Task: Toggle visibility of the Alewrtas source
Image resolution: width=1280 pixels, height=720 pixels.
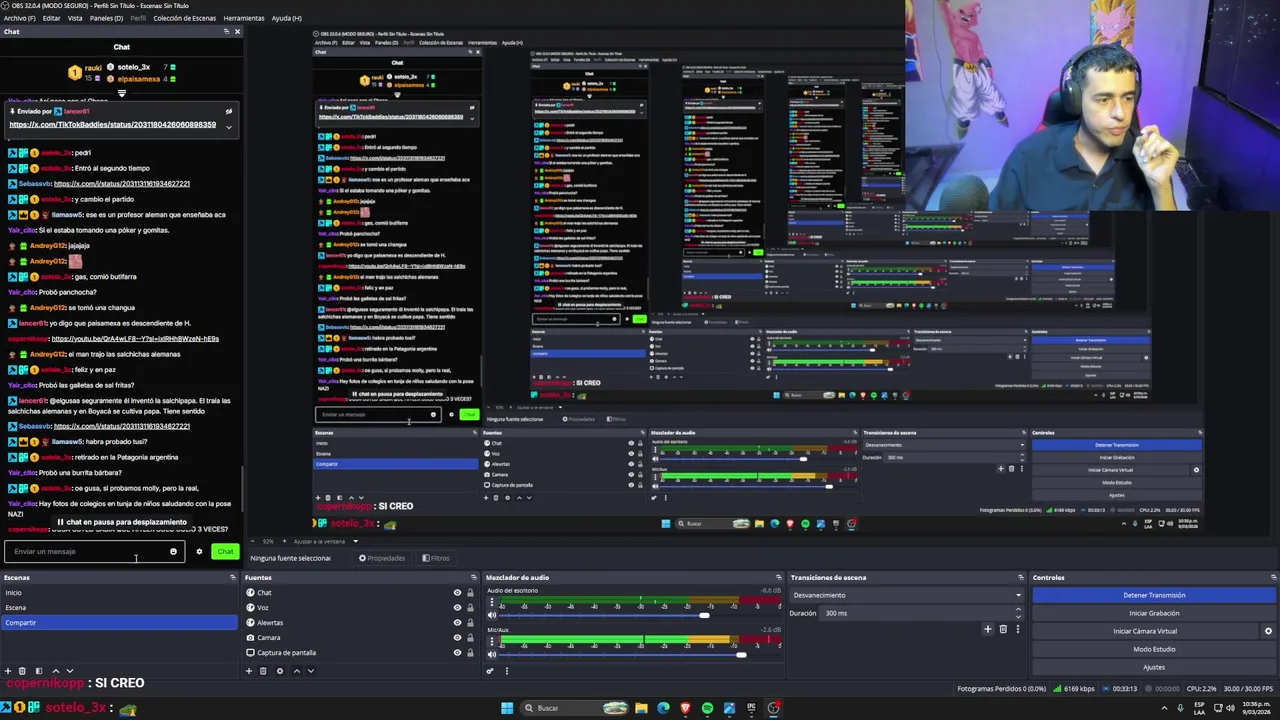Action: [458, 622]
